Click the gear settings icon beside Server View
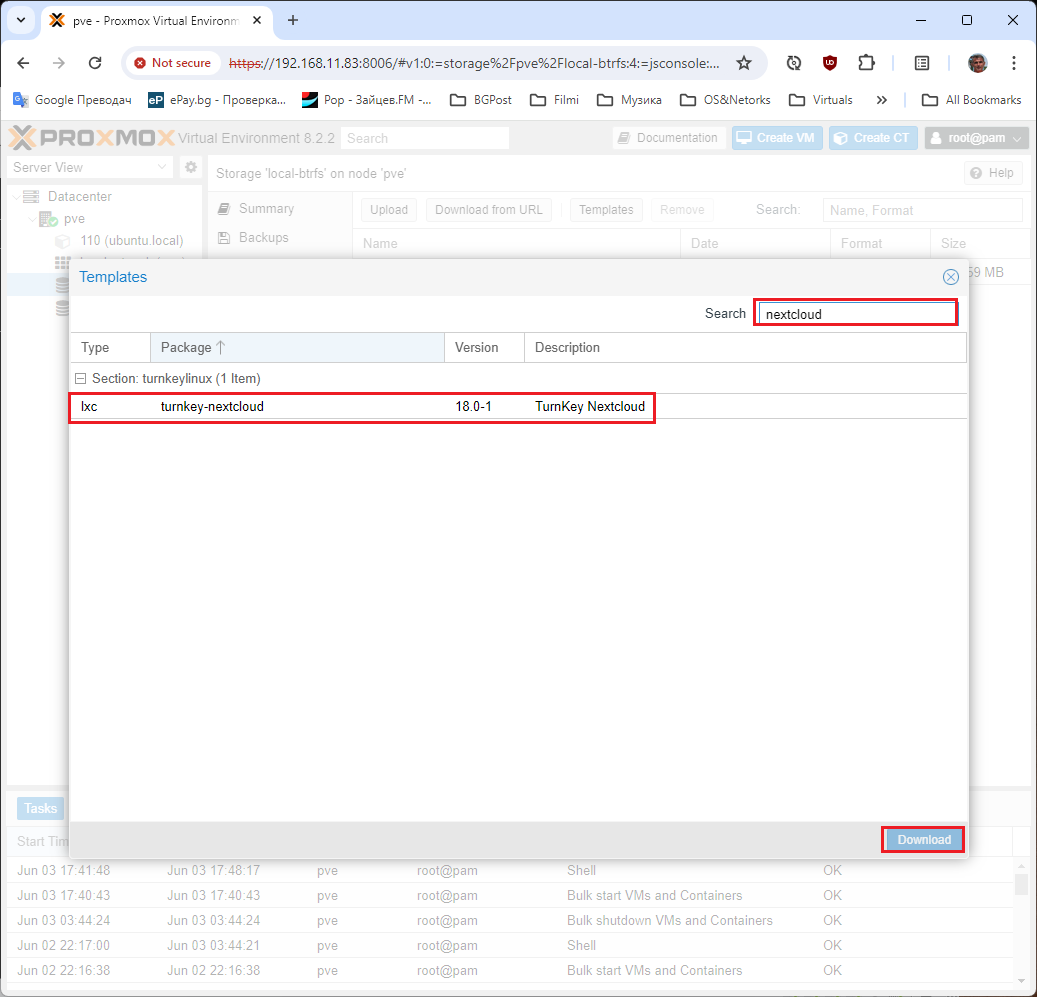The width and height of the screenshot is (1037, 997). coord(190,167)
